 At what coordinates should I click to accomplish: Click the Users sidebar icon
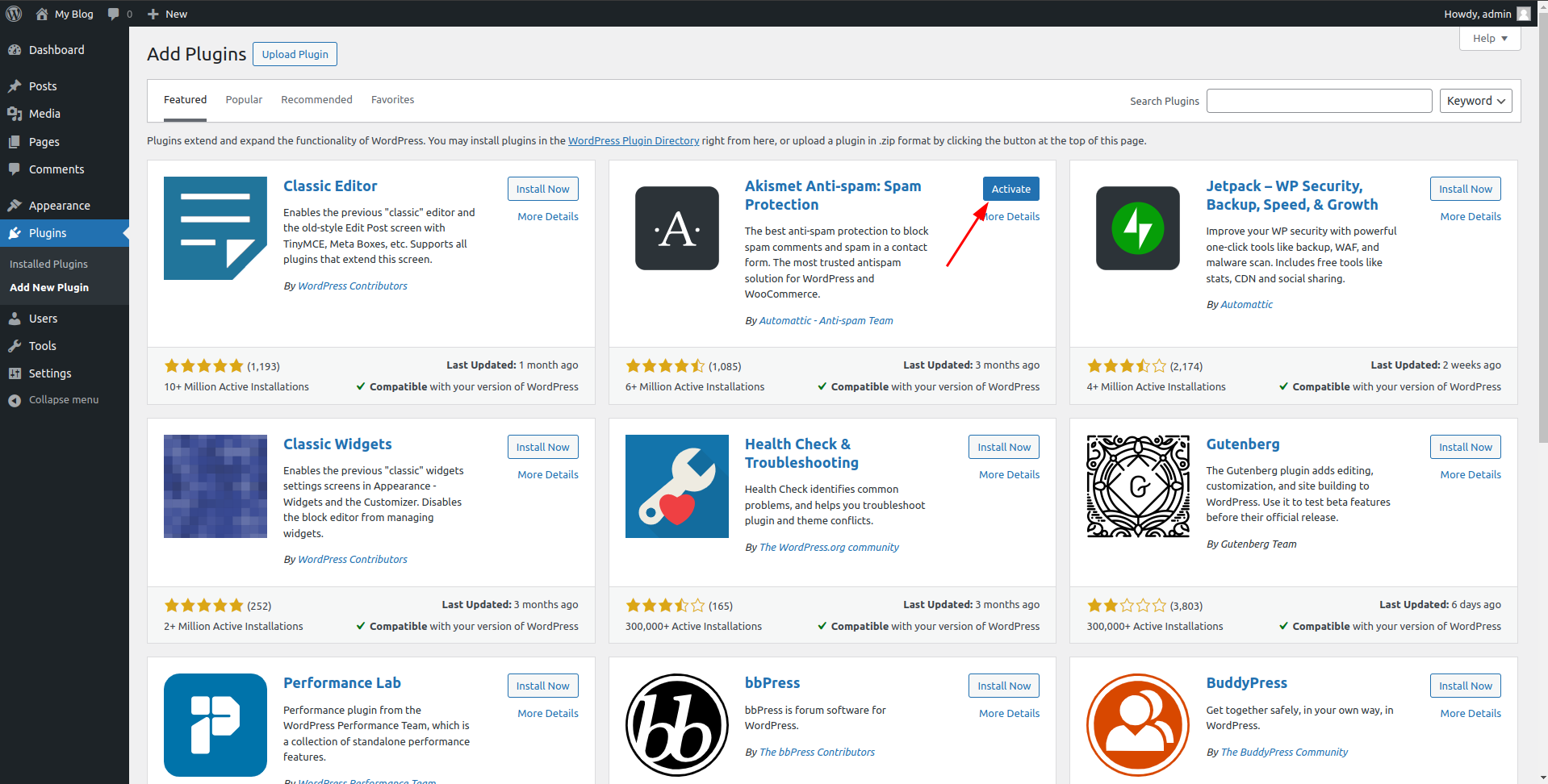click(15, 319)
